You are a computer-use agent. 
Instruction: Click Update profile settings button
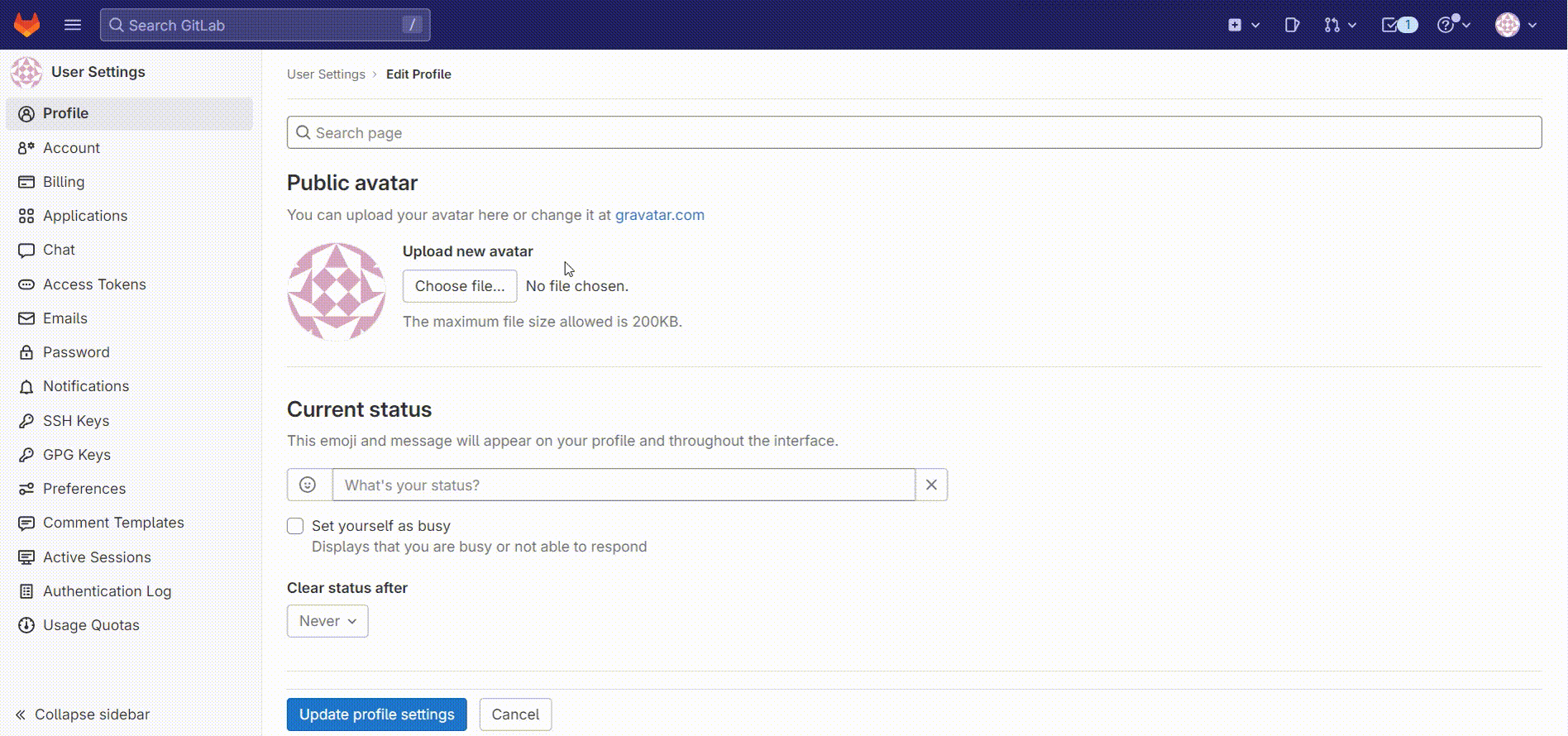pos(376,714)
